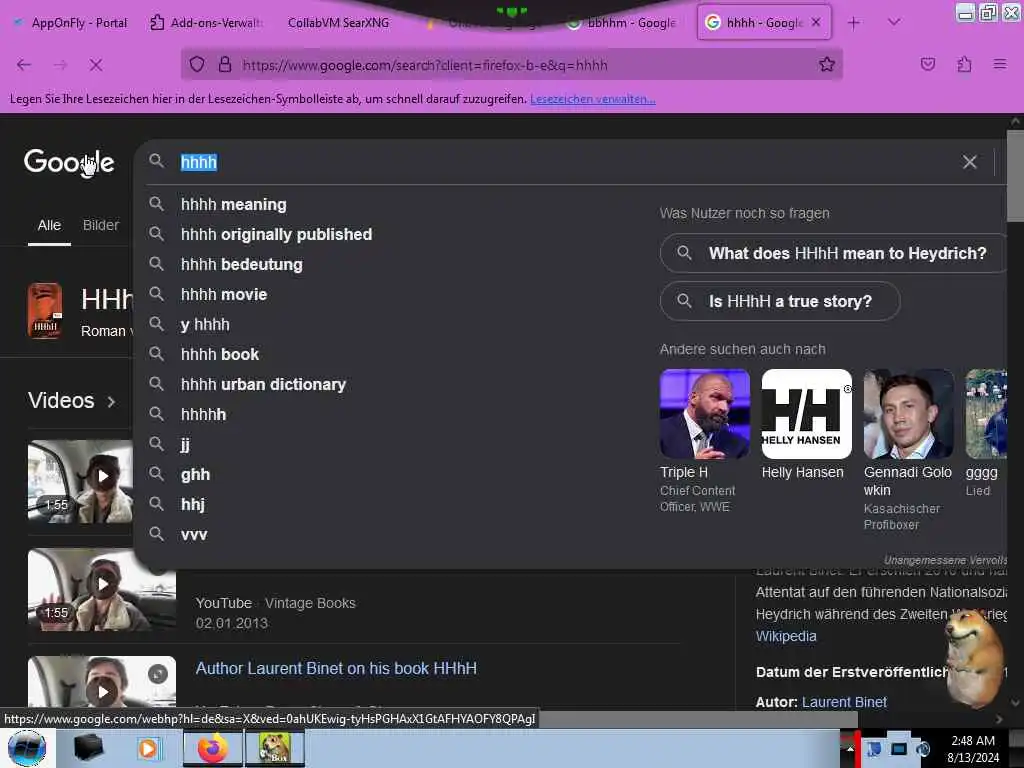Play the second 1:55 video thumbnail
This screenshot has height=768, width=1024.
[x=102, y=590]
